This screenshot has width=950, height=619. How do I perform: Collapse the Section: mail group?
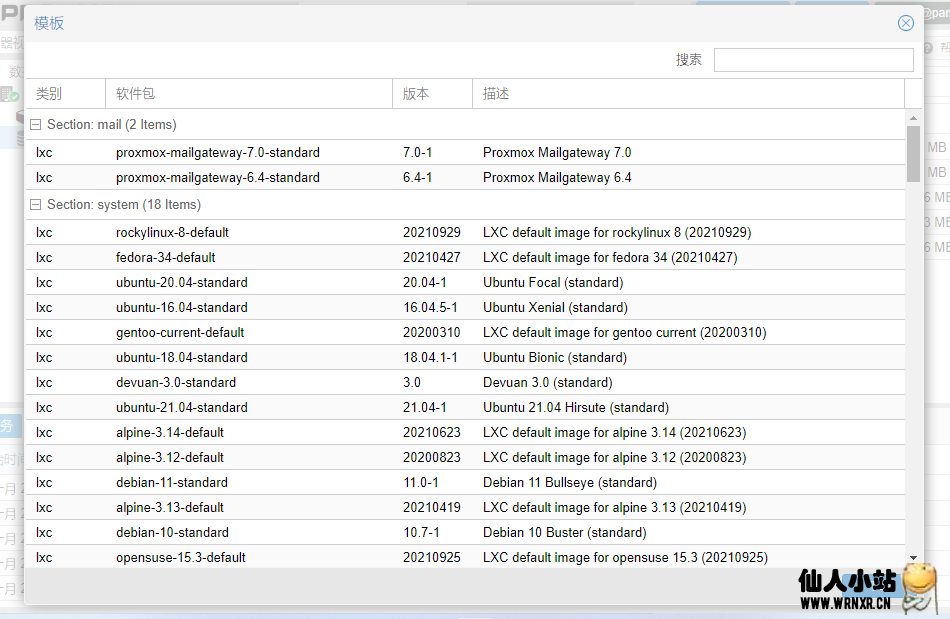(36, 125)
